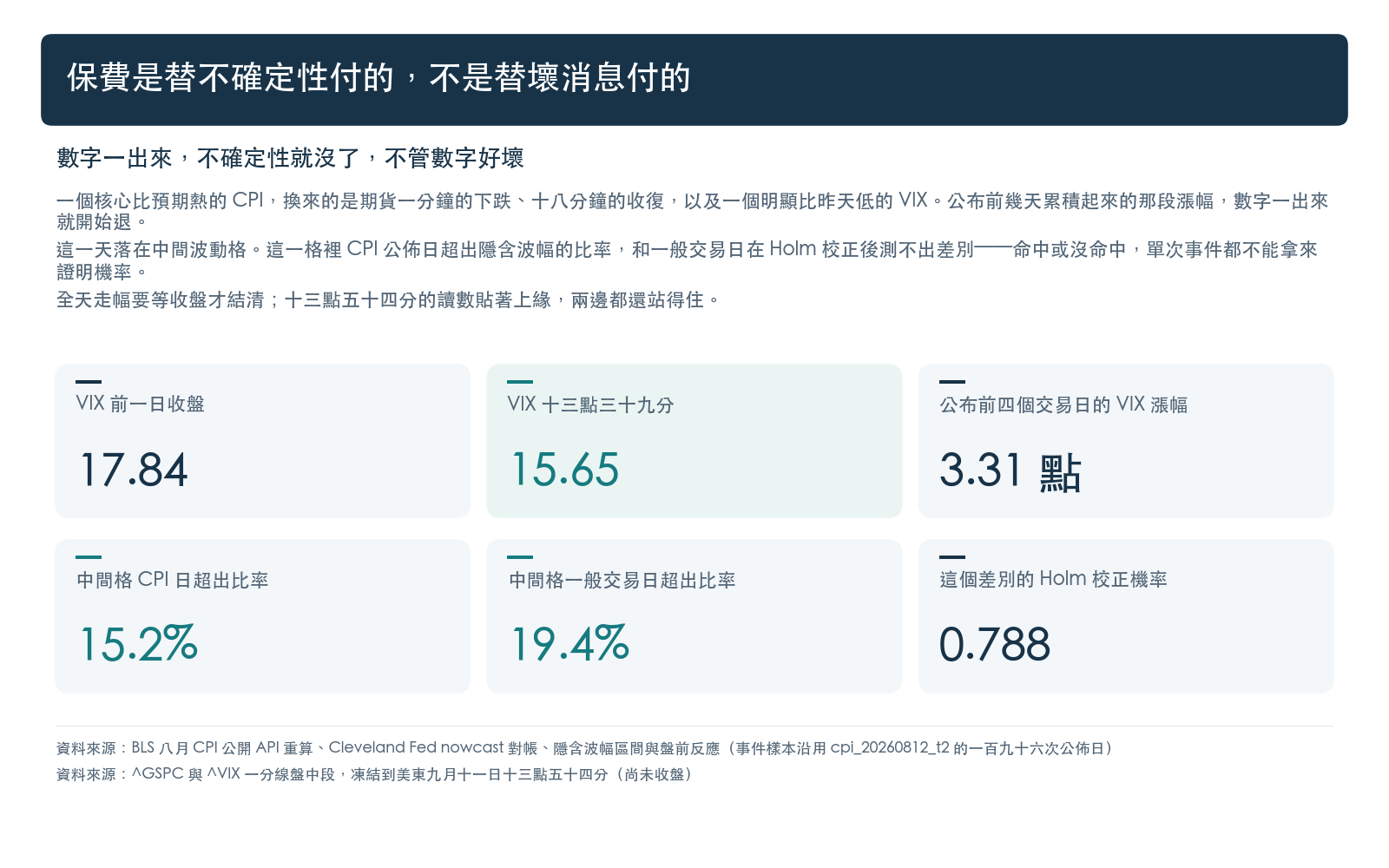This screenshot has height=868, width=1389.
Task: Click the value 19.4%
Action: pyautogui.click(x=569, y=645)
